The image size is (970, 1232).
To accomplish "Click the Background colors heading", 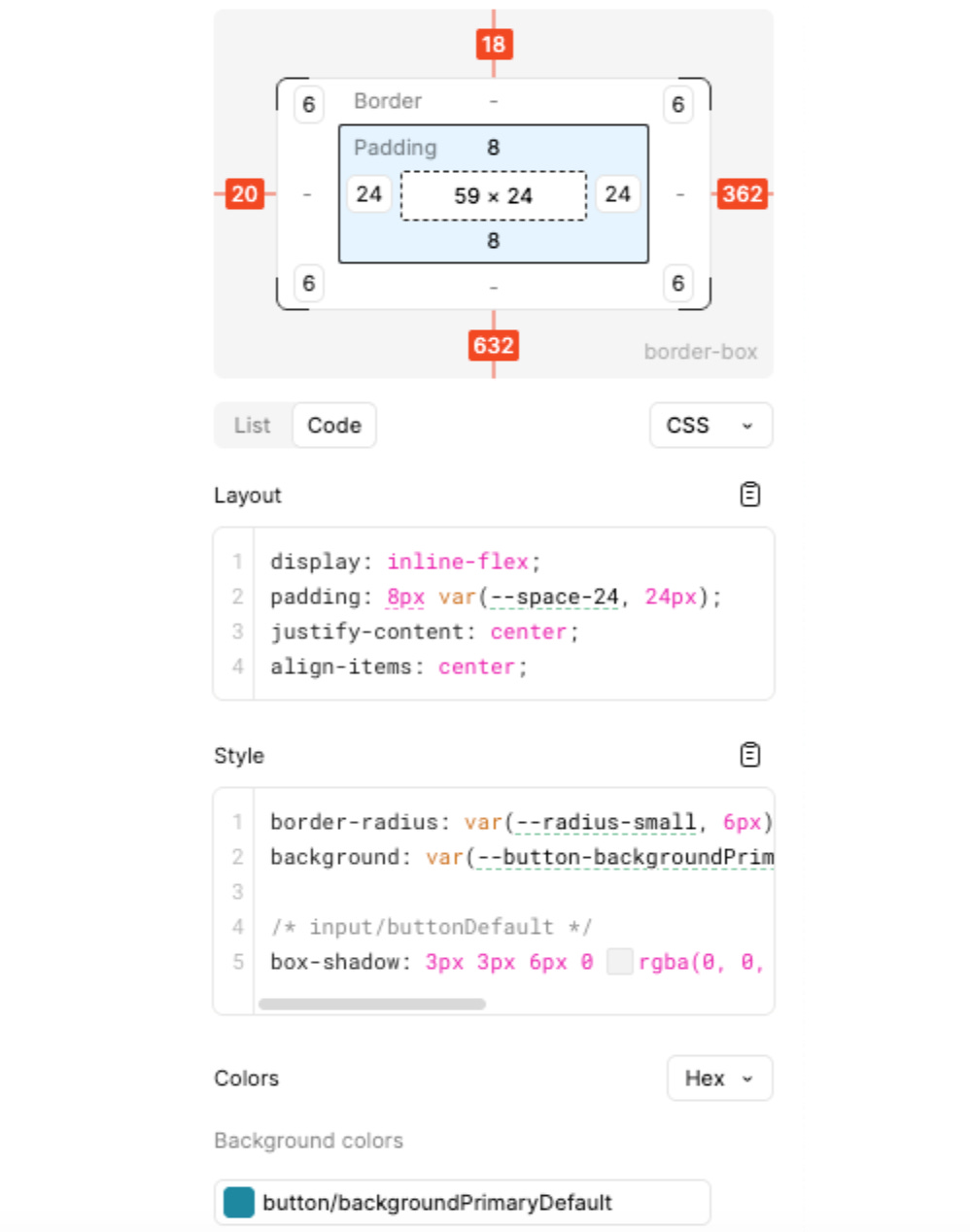I will coord(309,1141).
